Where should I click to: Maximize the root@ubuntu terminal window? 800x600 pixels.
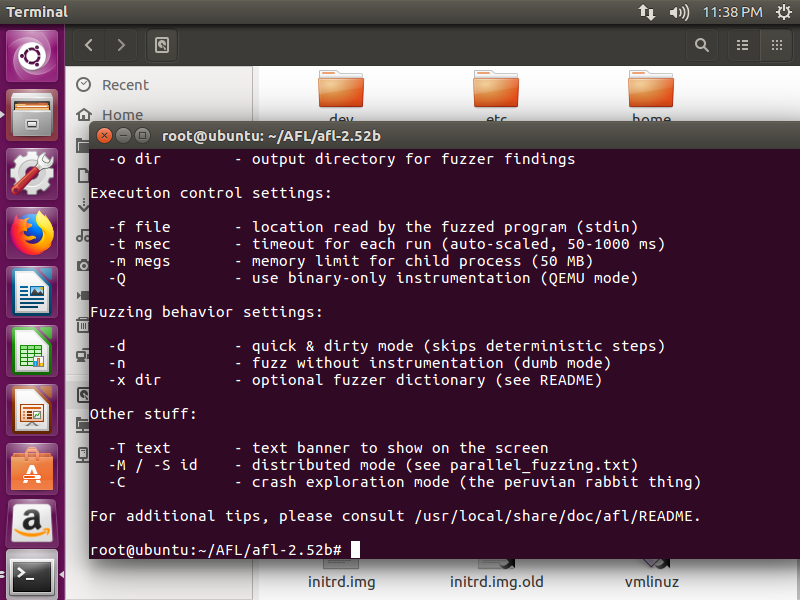pyautogui.click(x=142, y=136)
